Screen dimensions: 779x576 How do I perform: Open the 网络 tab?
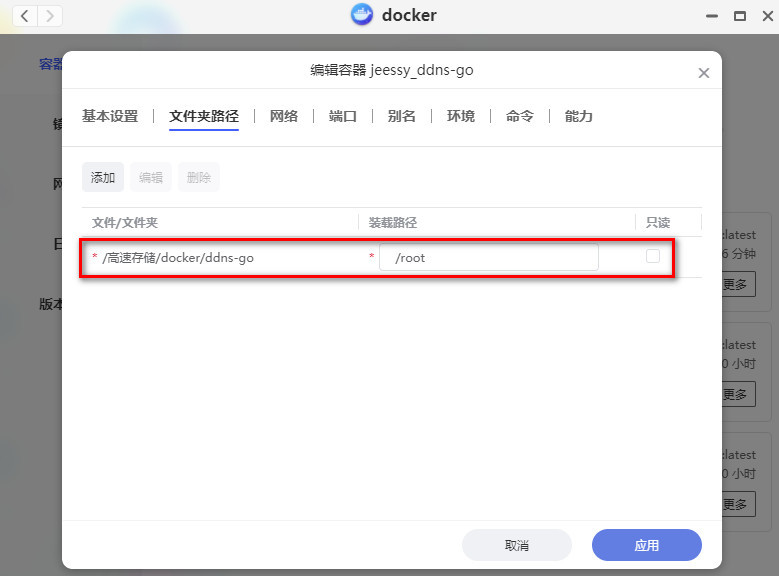coord(284,116)
